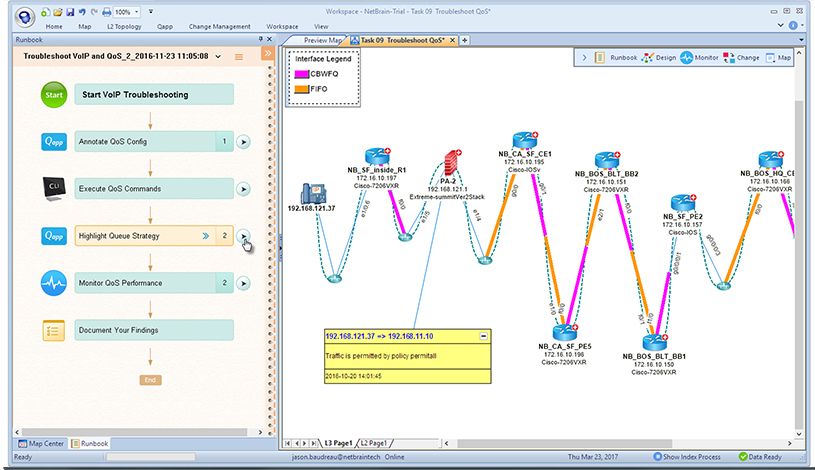Click the Qapp icon beside Annotate QoS Config

click(54, 141)
